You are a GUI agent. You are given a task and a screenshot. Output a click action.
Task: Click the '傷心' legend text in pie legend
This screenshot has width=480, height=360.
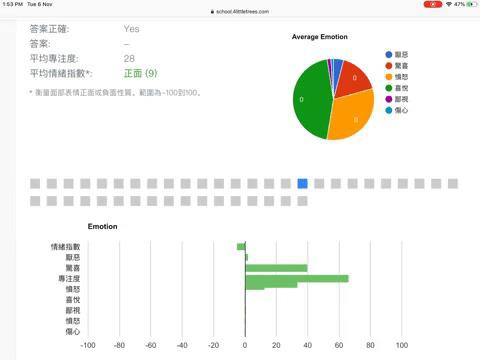tap(401, 110)
